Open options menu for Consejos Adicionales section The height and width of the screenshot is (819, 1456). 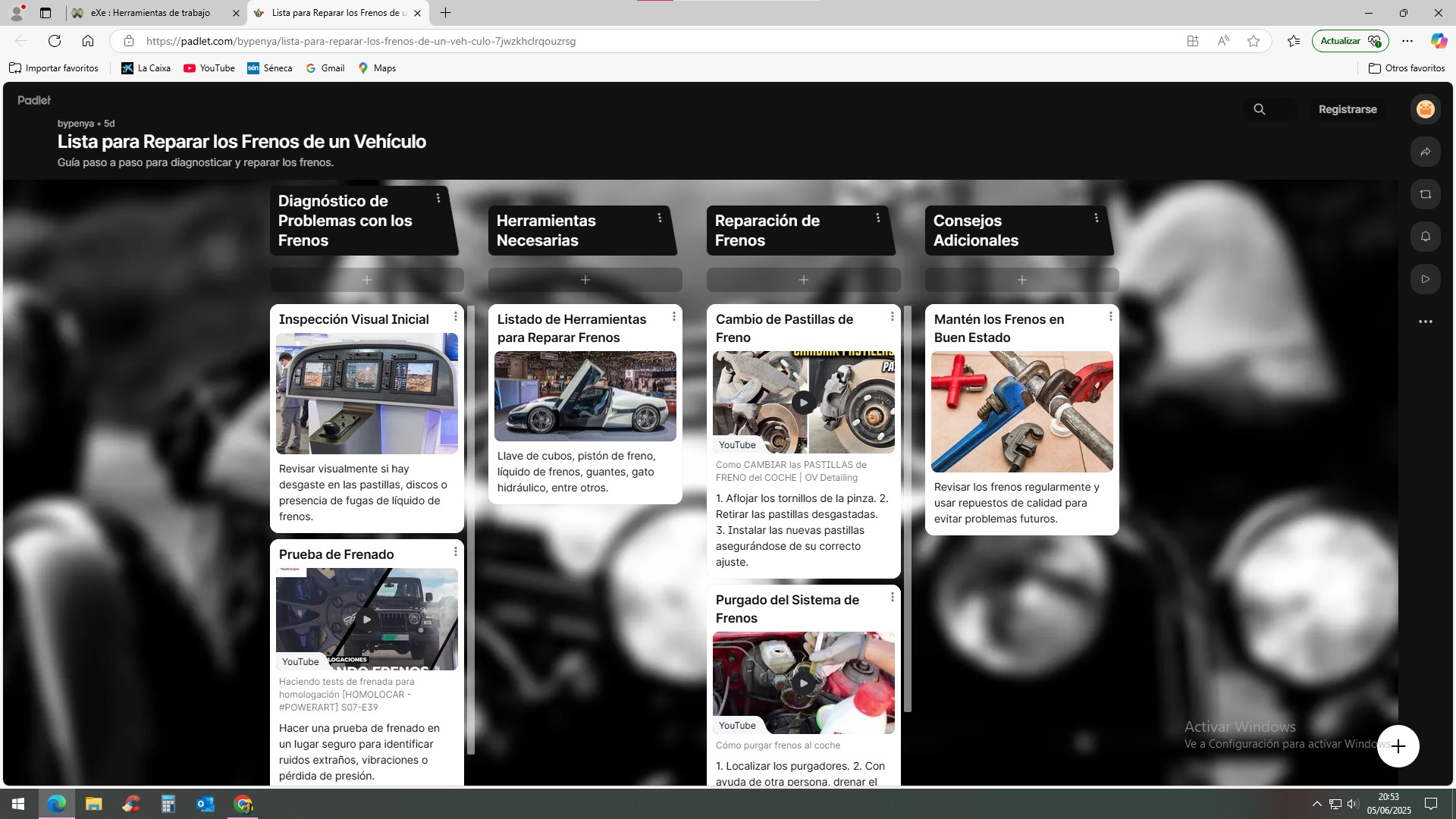1097,218
